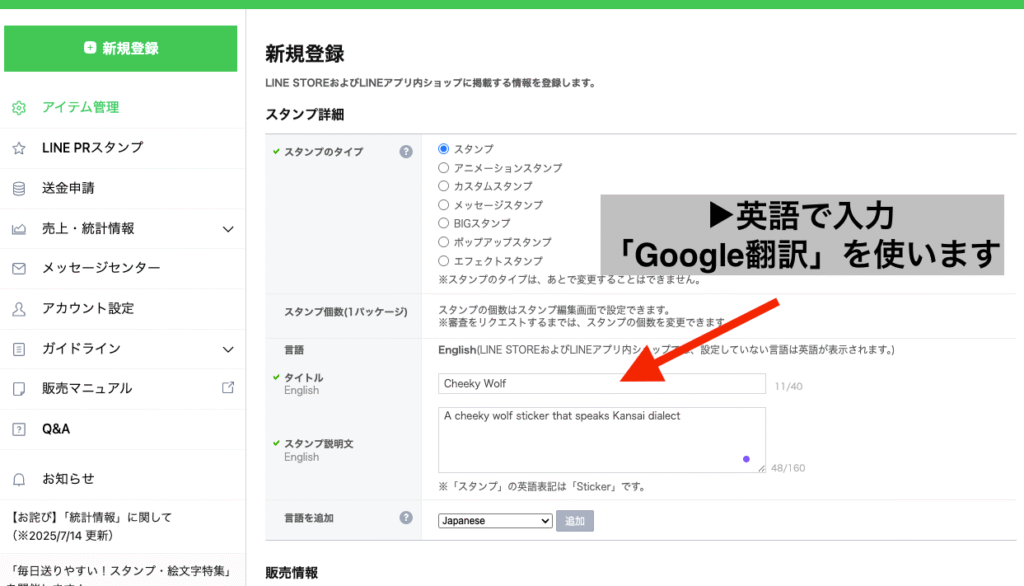Click help icon next to 言語を追加
The width and height of the screenshot is (1024, 586).
406,517
